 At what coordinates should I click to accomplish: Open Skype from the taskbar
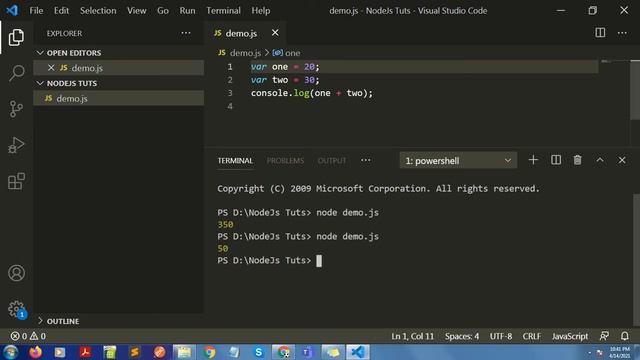click(258, 352)
